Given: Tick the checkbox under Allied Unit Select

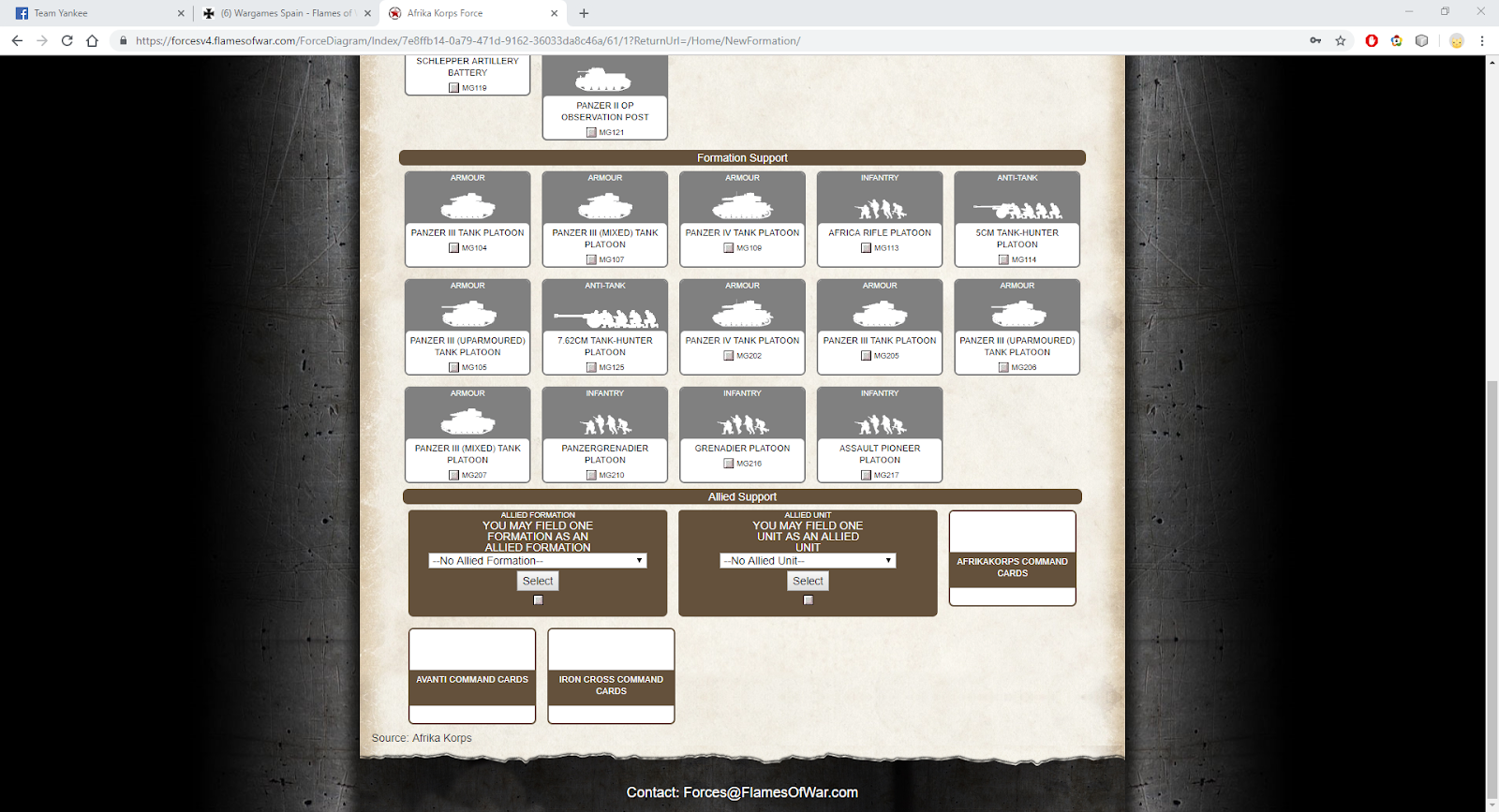Looking at the screenshot, I should coord(808,600).
